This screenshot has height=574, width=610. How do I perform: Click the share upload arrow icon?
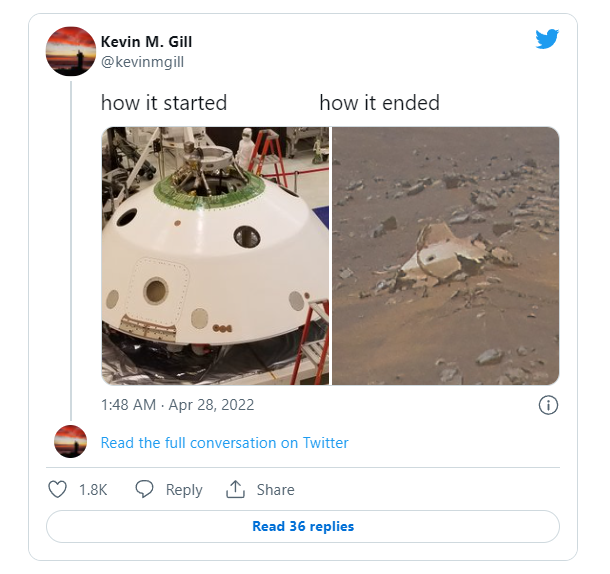point(235,489)
